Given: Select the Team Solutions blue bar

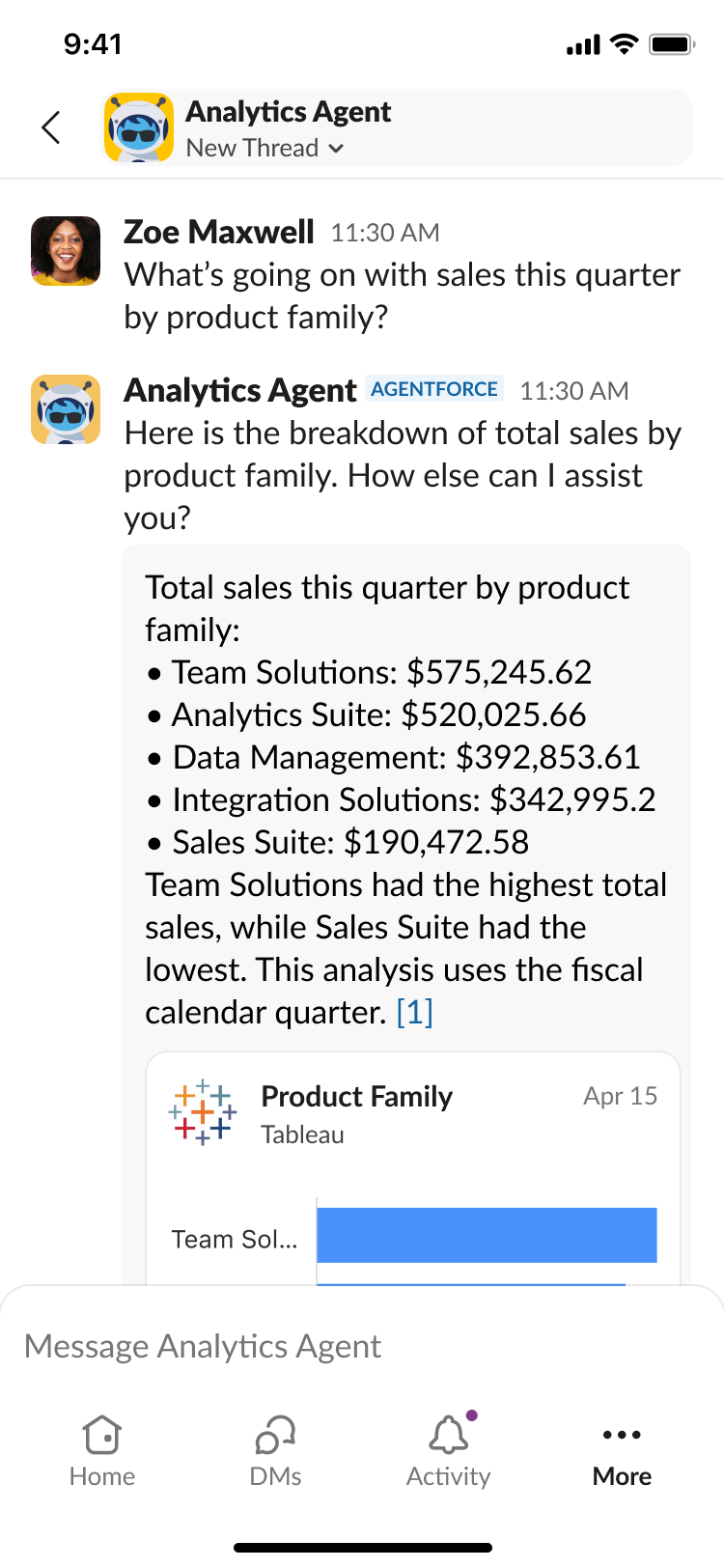Looking at the screenshot, I should pyautogui.click(x=487, y=1235).
